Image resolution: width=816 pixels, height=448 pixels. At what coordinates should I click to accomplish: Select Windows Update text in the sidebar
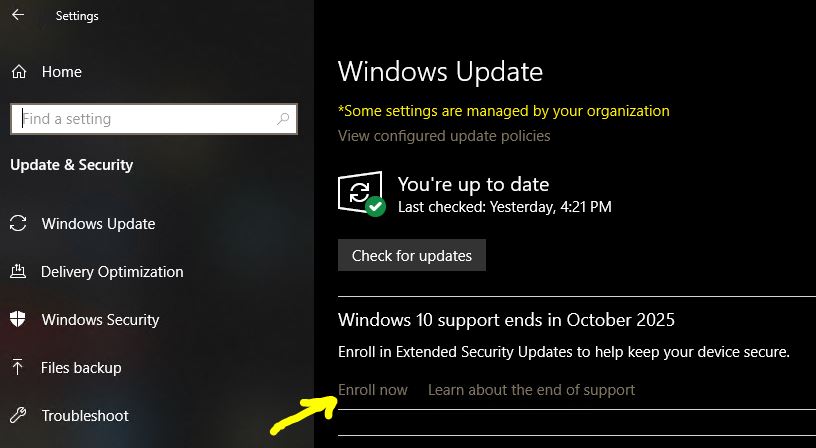(98, 224)
